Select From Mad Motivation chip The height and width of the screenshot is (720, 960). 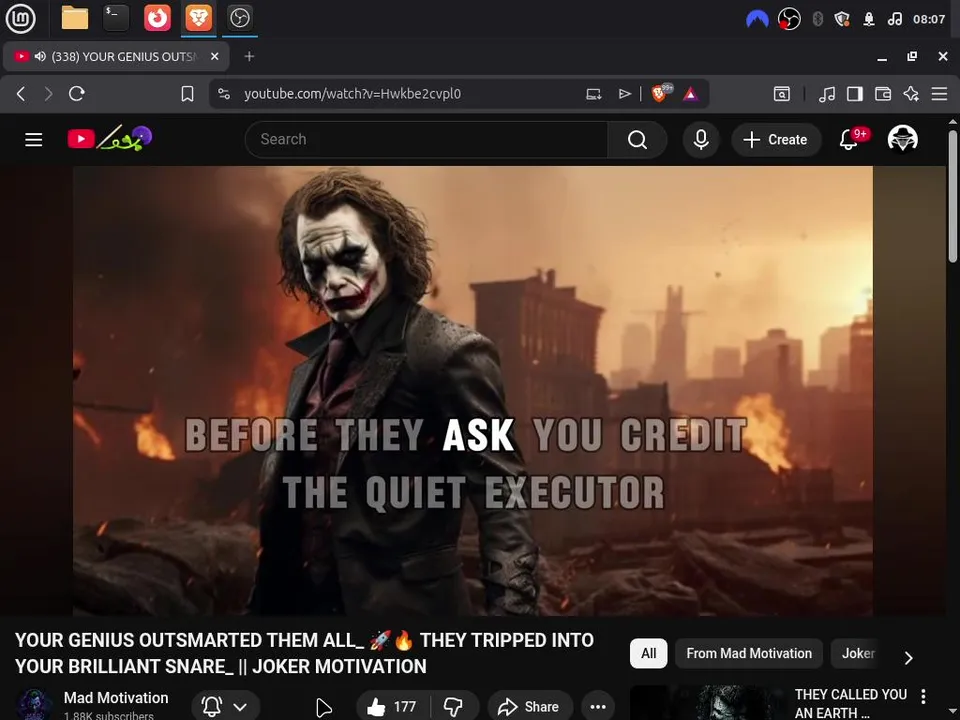[749, 653]
